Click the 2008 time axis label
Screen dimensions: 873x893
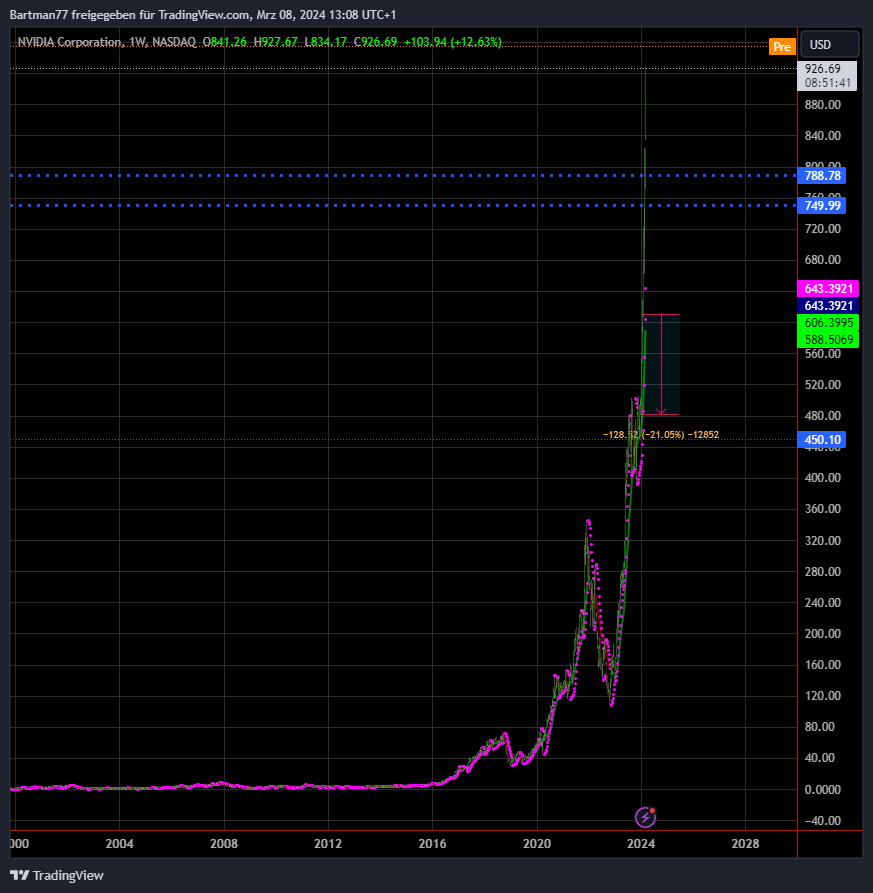click(224, 844)
